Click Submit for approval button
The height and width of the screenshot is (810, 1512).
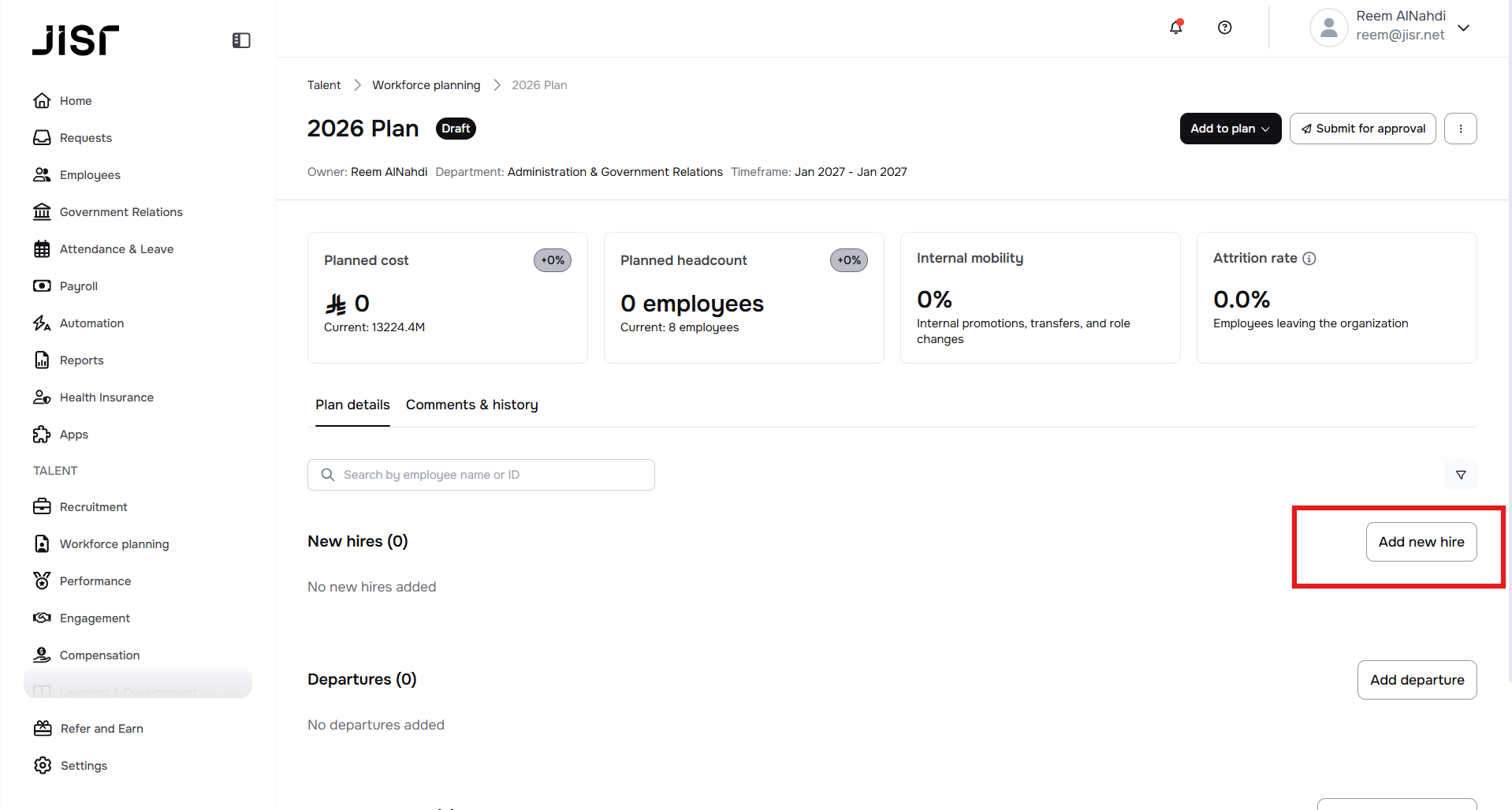[1361, 129]
